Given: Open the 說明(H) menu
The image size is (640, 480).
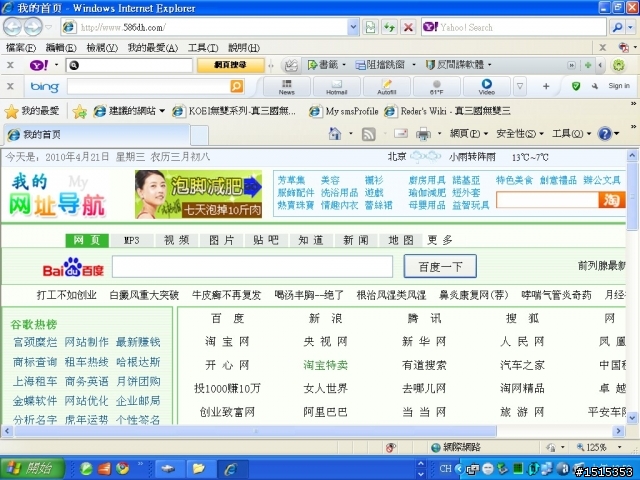Looking at the screenshot, I should pos(244,48).
